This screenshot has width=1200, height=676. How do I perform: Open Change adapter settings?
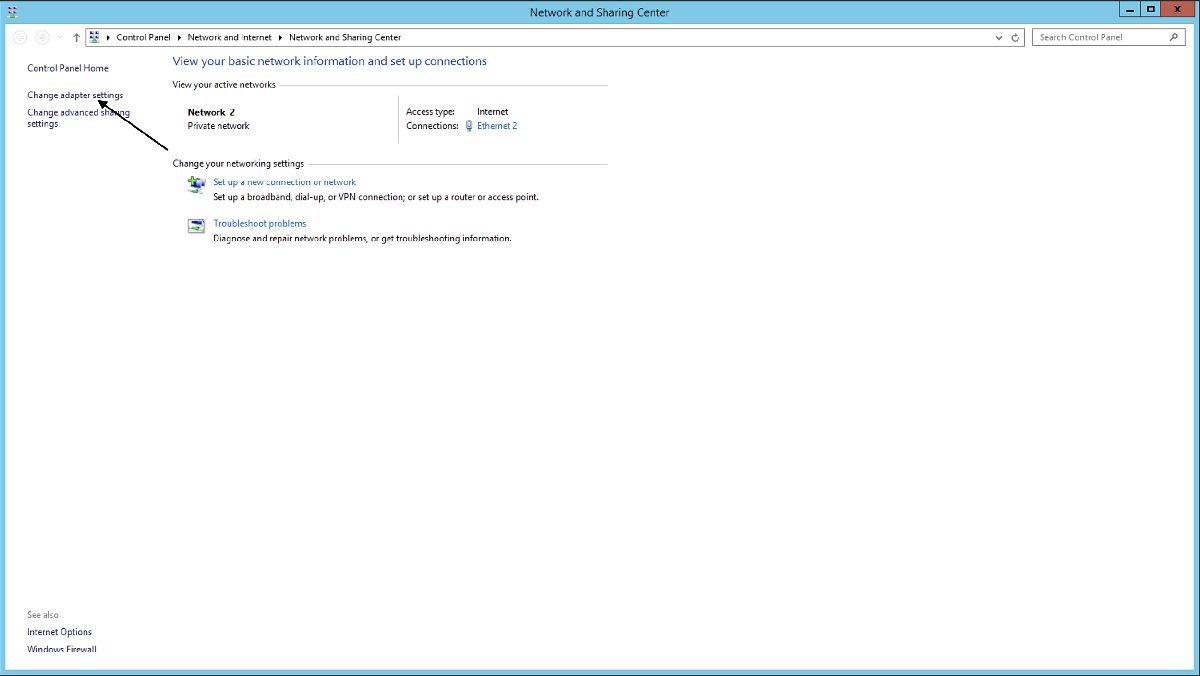pos(75,95)
